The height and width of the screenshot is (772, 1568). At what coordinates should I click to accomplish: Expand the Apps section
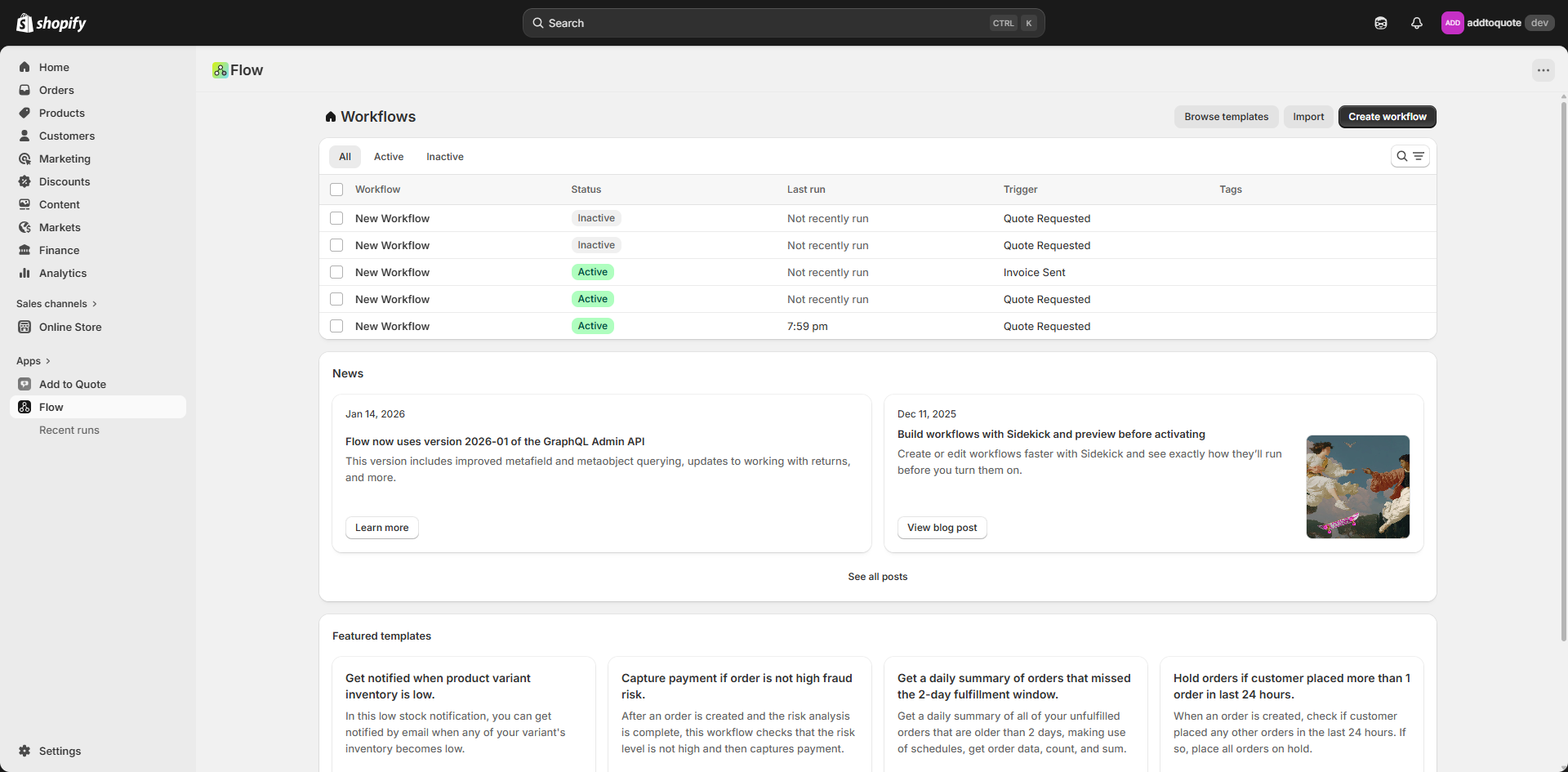(33, 360)
